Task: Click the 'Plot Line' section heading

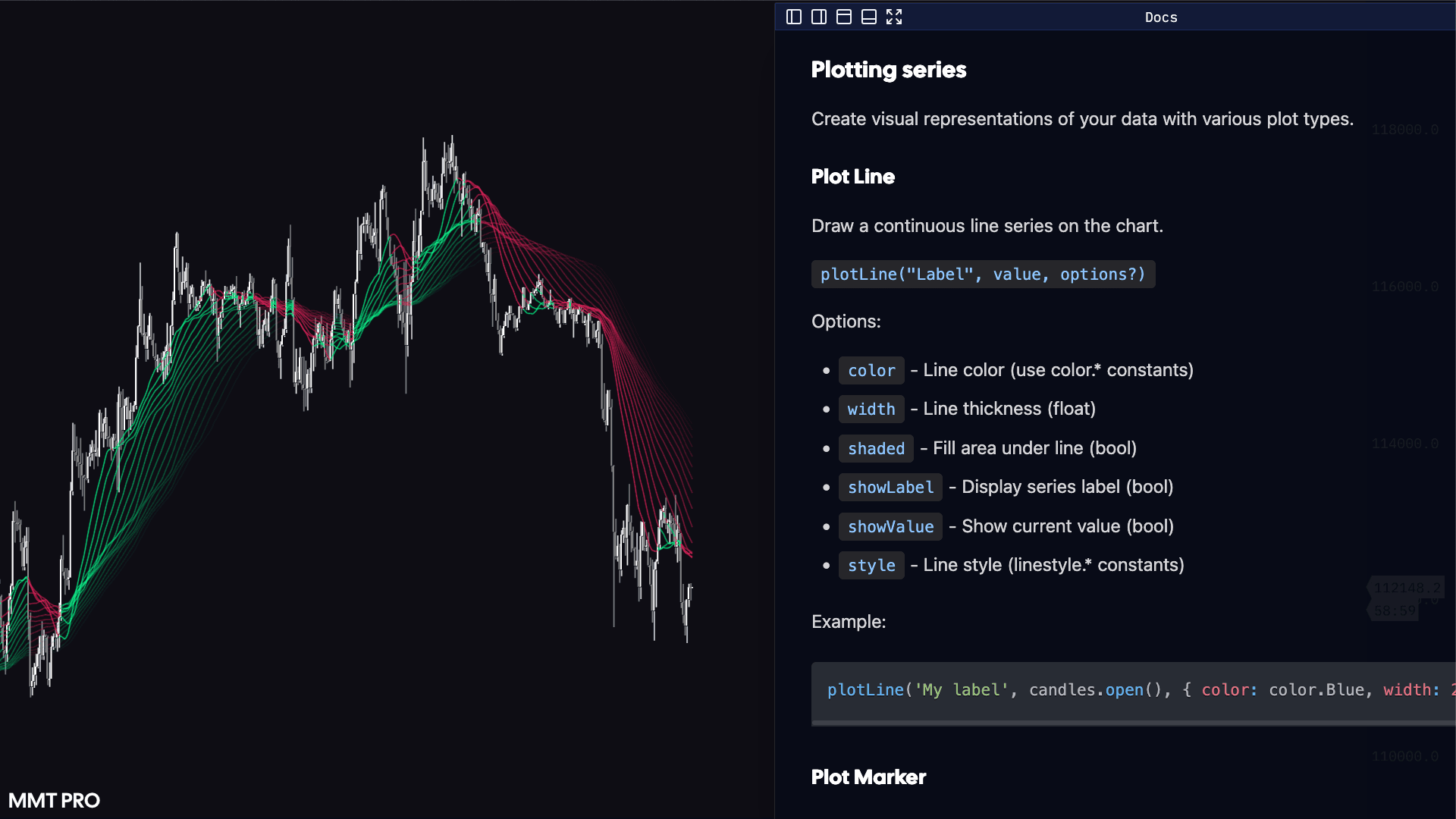Action: [852, 177]
